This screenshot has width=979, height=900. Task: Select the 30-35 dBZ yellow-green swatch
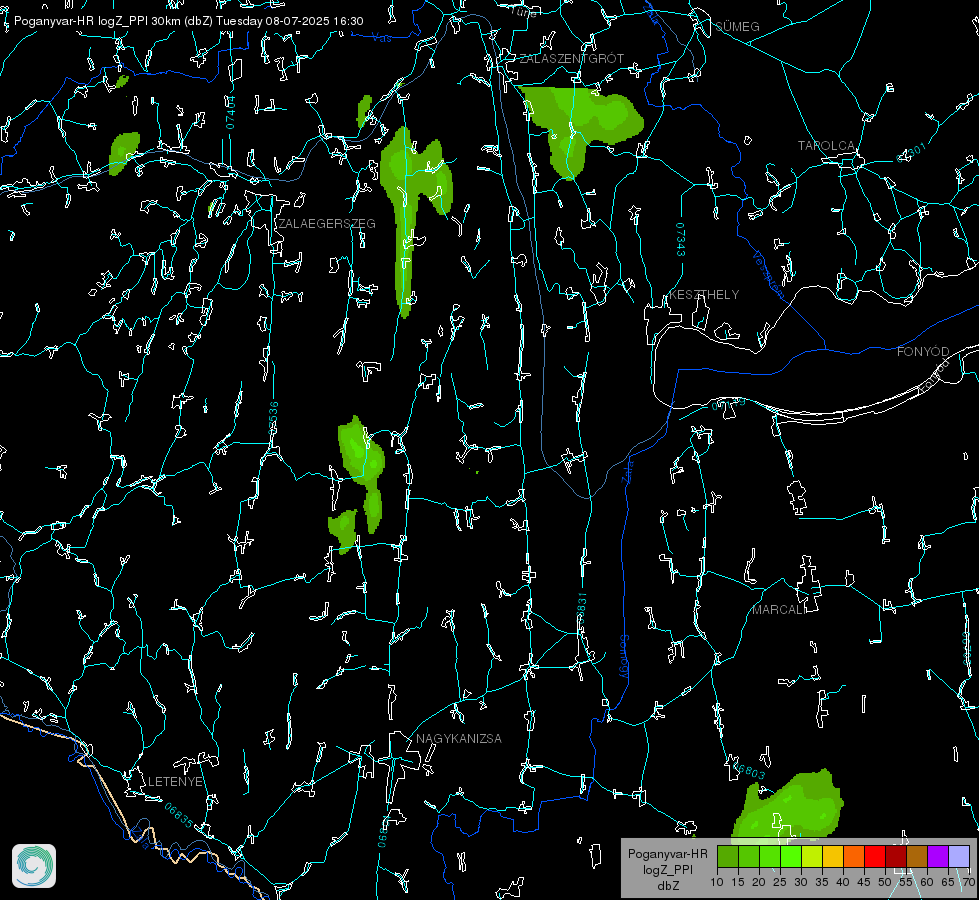tap(812, 856)
